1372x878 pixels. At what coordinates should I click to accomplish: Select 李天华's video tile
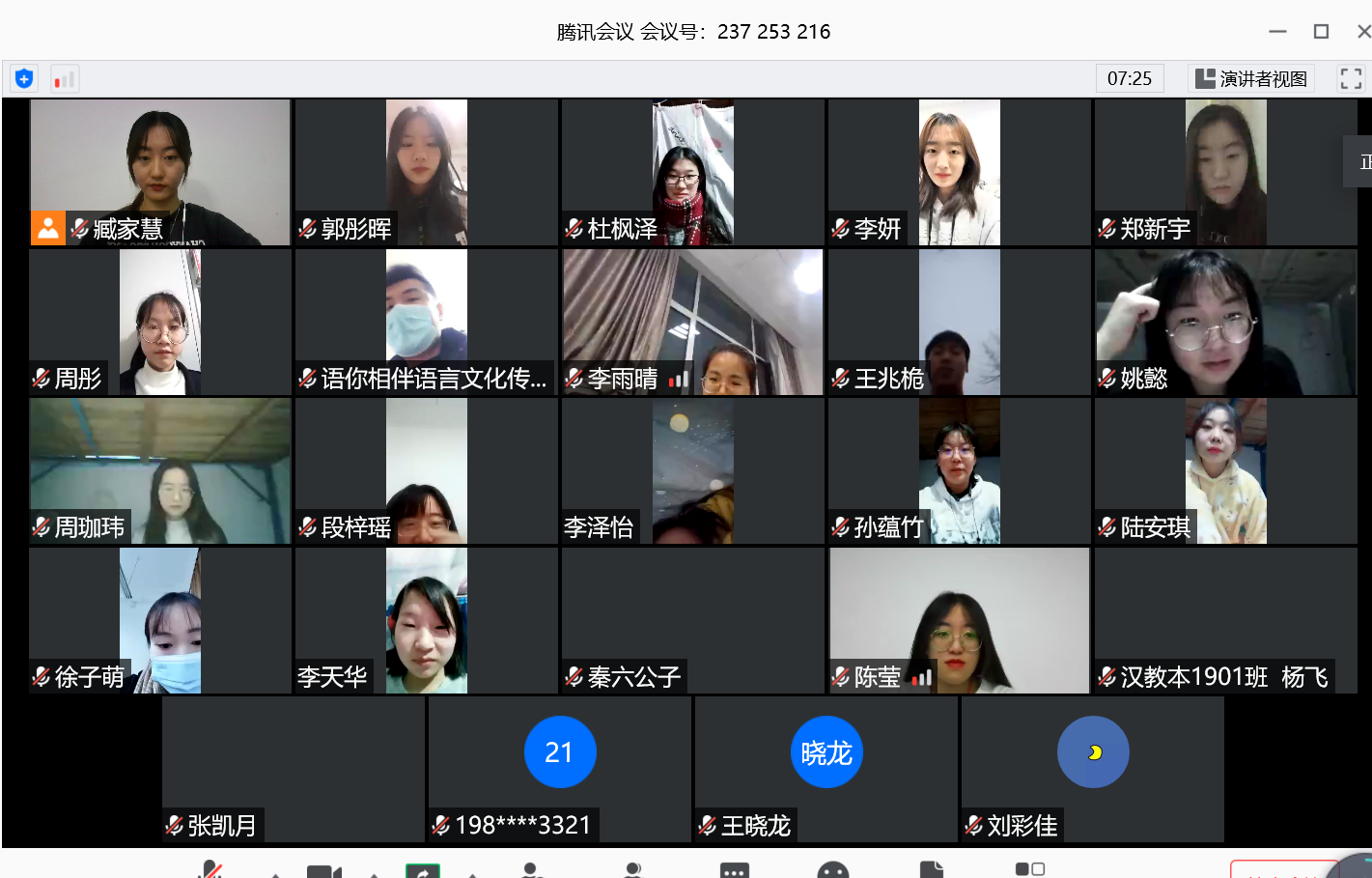click(x=427, y=620)
